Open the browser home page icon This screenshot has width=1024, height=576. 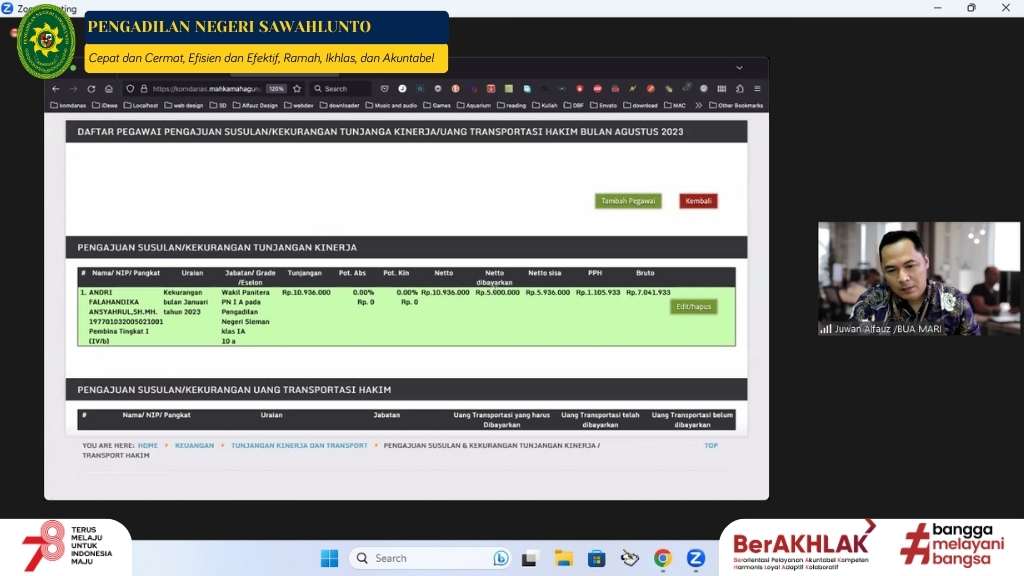click(109, 89)
